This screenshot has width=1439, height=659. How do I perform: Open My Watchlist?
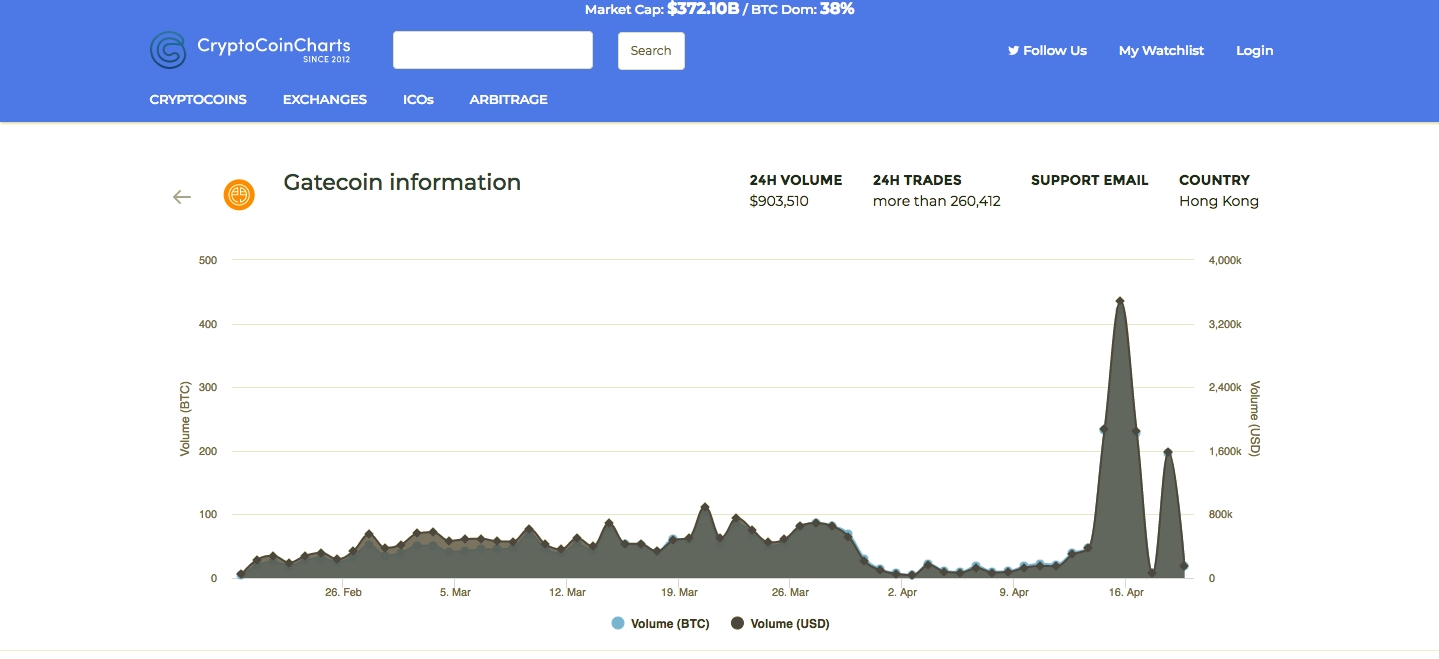point(1161,50)
